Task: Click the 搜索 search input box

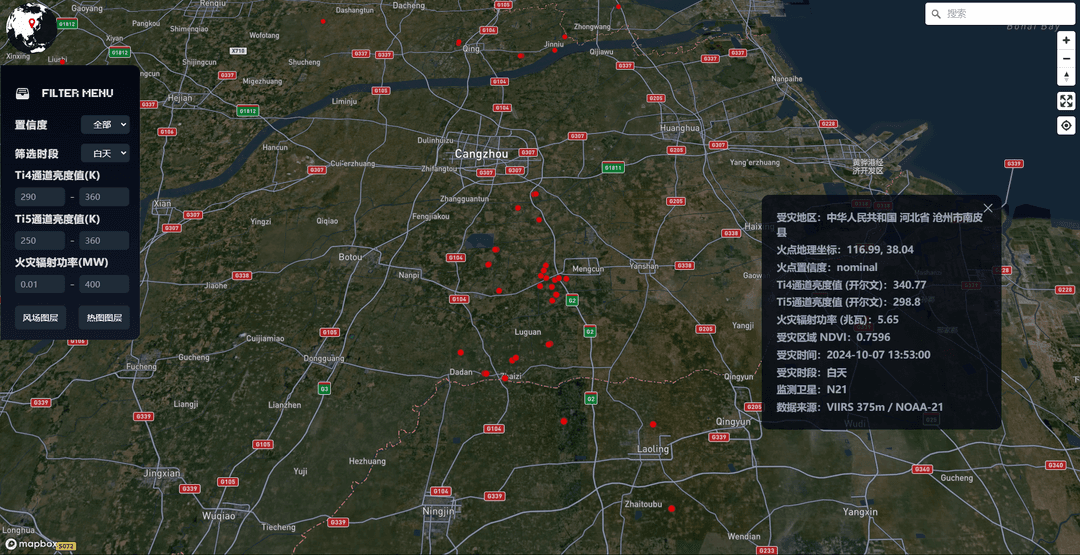Action: point(1000,13)
